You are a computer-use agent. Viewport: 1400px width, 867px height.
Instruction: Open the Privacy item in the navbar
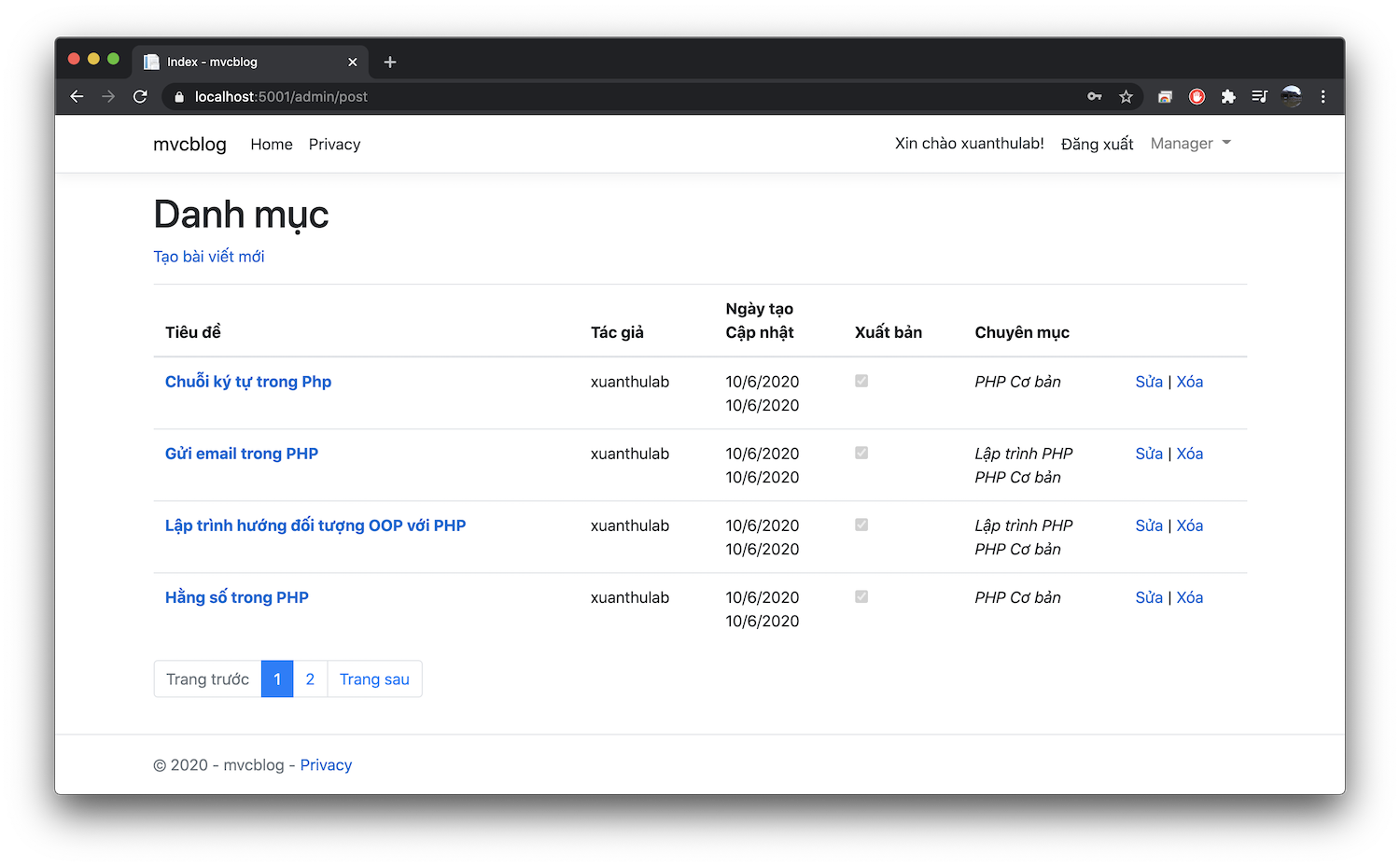coord(334,144)
